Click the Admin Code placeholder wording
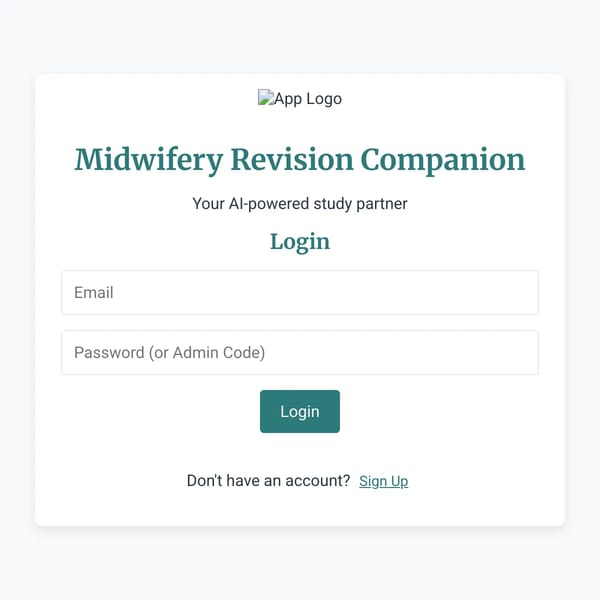Viewport: 600px width, 600px height. pyautogui.click(x=218, y=353)
